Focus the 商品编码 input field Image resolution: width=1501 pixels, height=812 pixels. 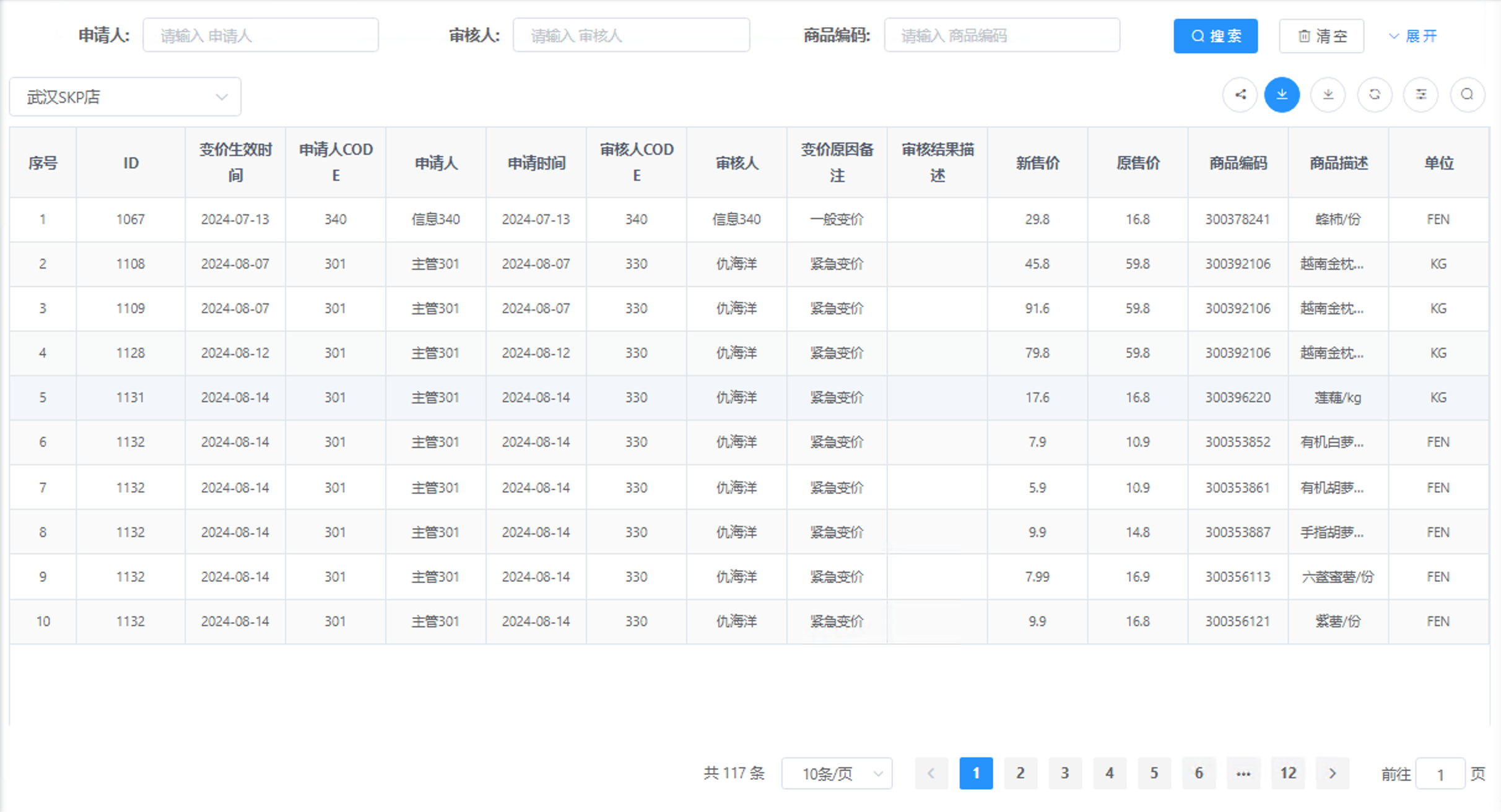click(x=1002, y=35)
